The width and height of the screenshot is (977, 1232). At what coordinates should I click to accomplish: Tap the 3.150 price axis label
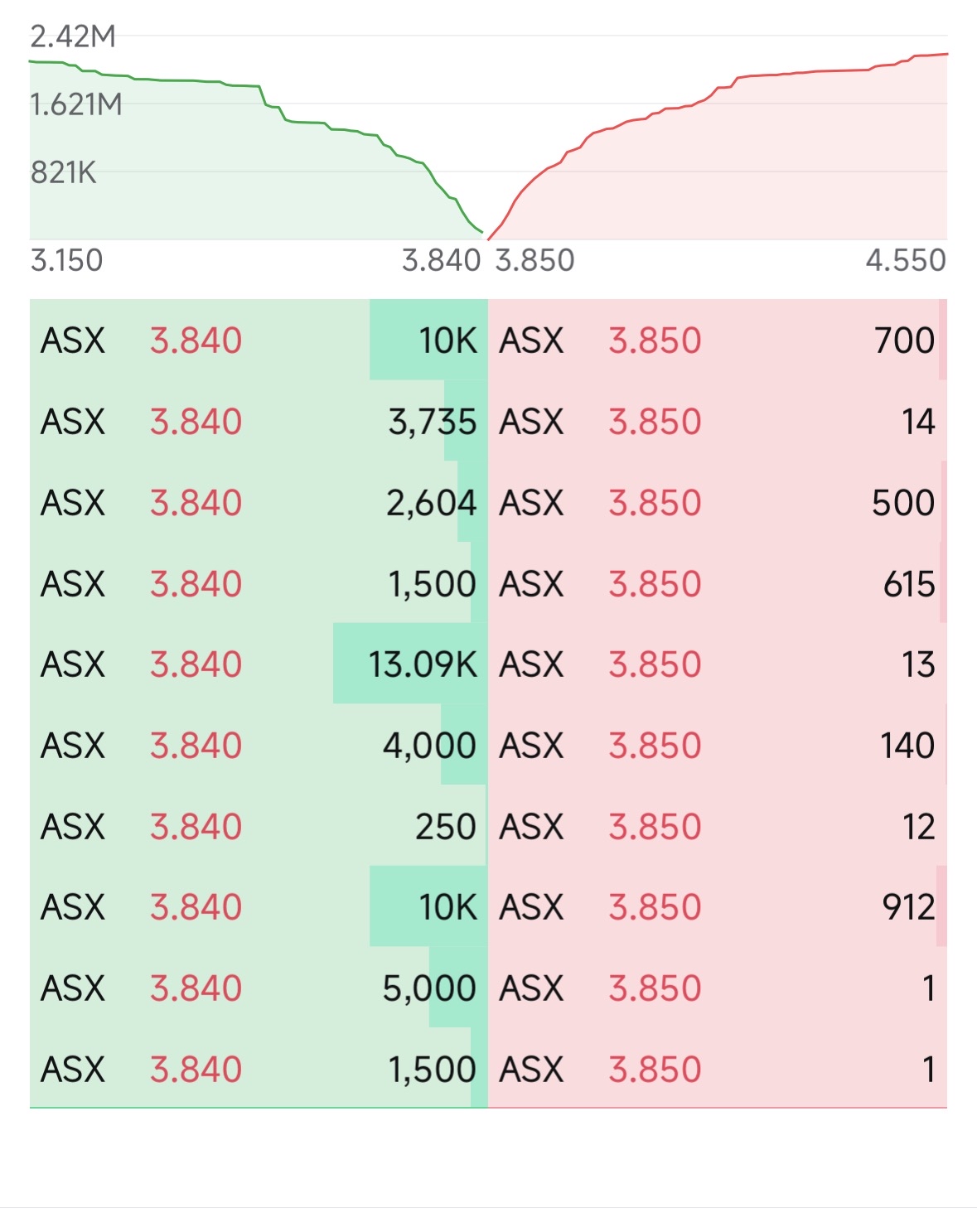pyautogui.click(x=66, y=261)
